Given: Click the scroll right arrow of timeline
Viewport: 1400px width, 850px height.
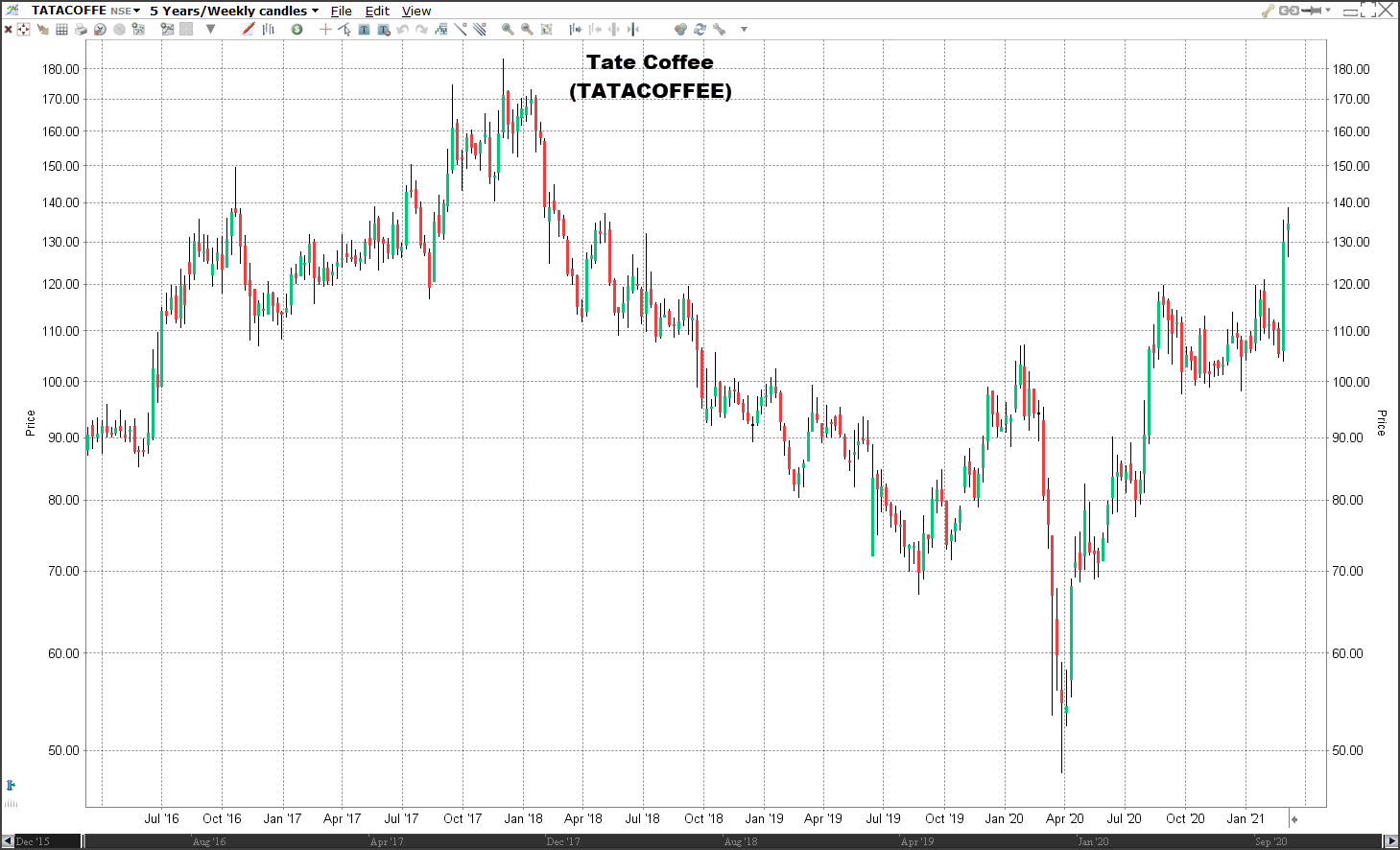Looking at the screenshot, I should pyautogui.click(x=1391, y=841).
